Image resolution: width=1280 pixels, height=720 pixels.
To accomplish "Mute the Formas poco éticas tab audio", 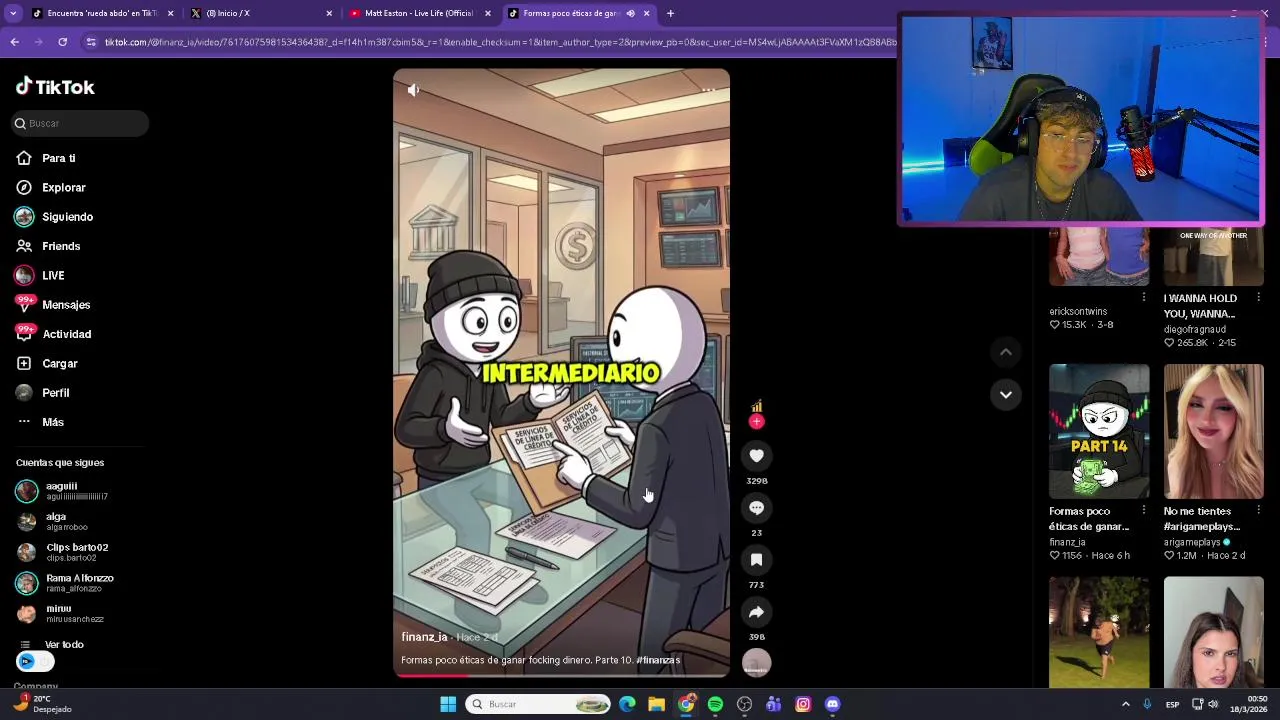I will [630, 13].
